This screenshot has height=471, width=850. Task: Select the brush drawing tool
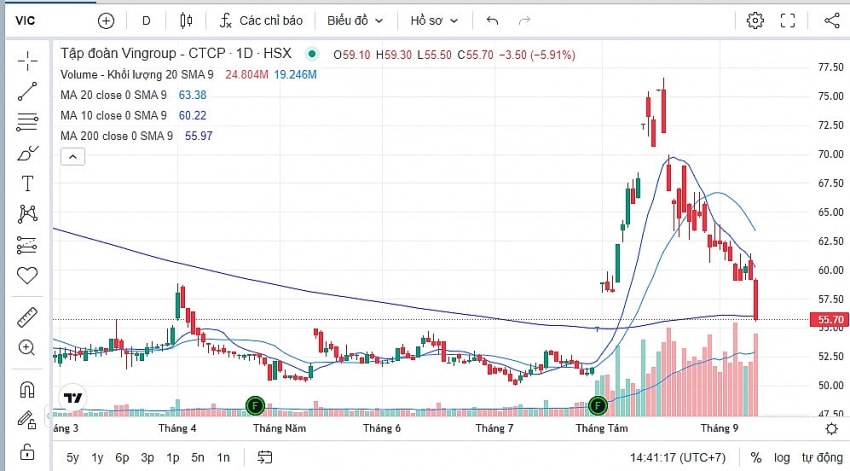tap(27, 153)
